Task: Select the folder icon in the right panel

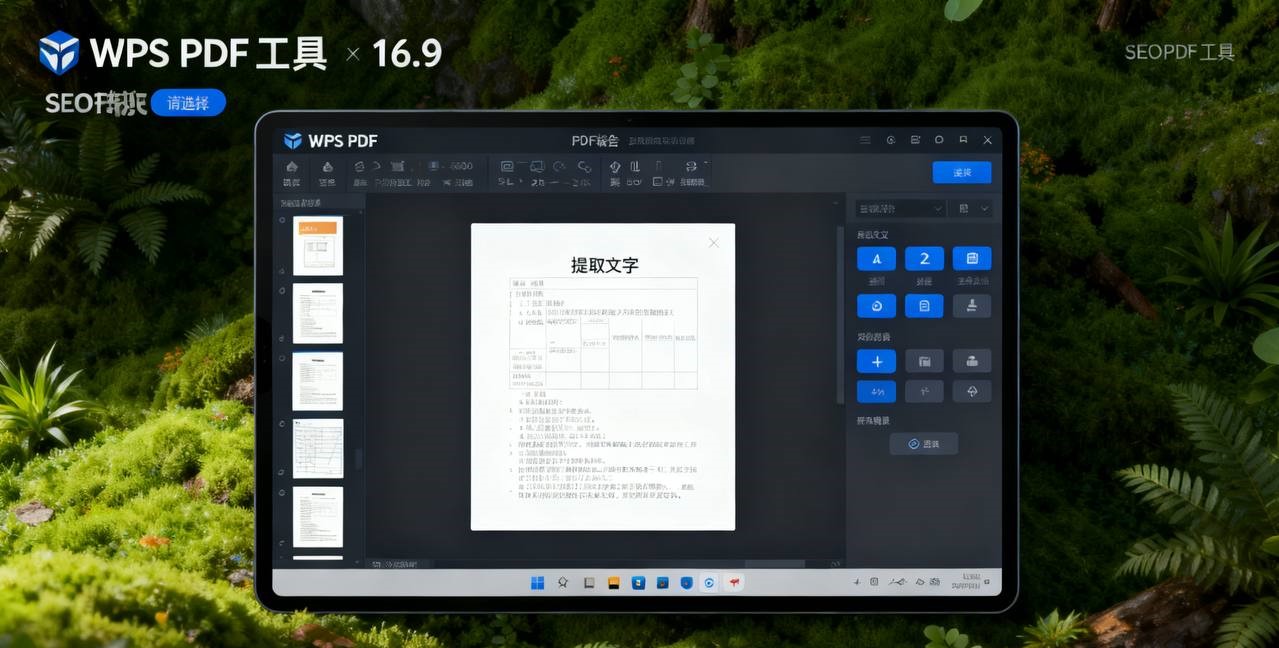Action: [923, 360]
